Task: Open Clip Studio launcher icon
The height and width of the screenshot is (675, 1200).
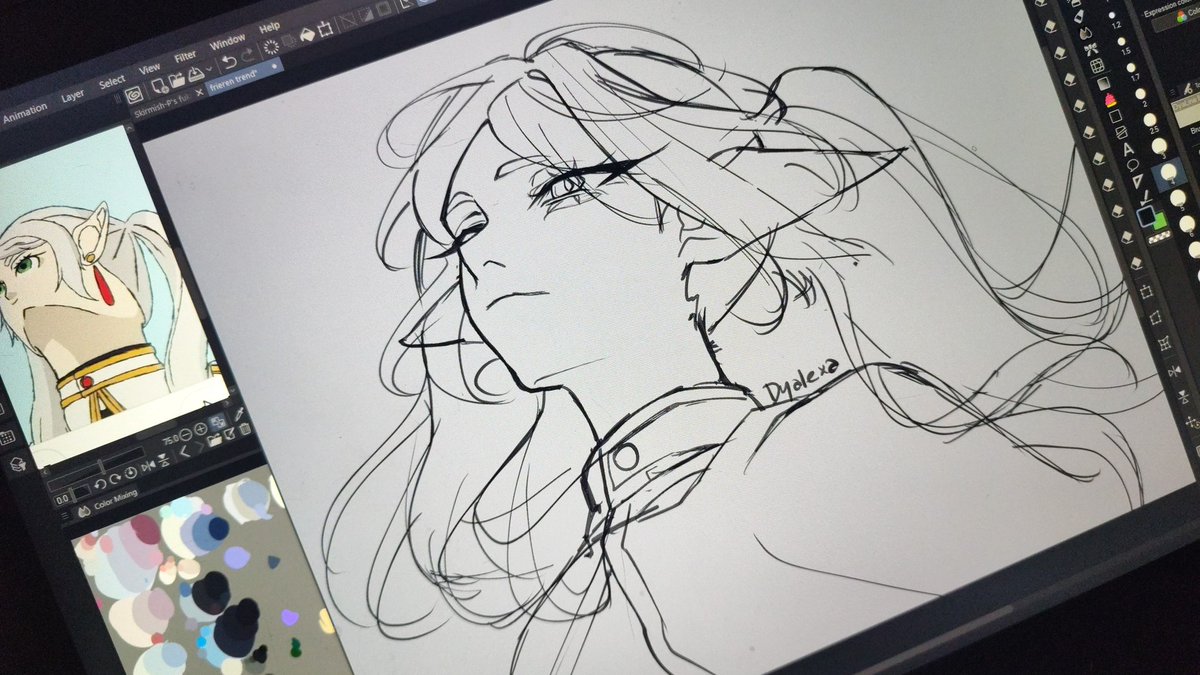Action: coord(135,95)
